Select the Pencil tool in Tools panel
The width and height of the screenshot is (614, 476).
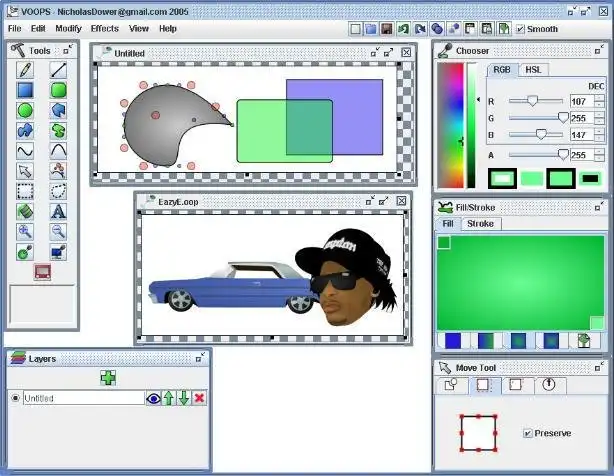[25, 70]
